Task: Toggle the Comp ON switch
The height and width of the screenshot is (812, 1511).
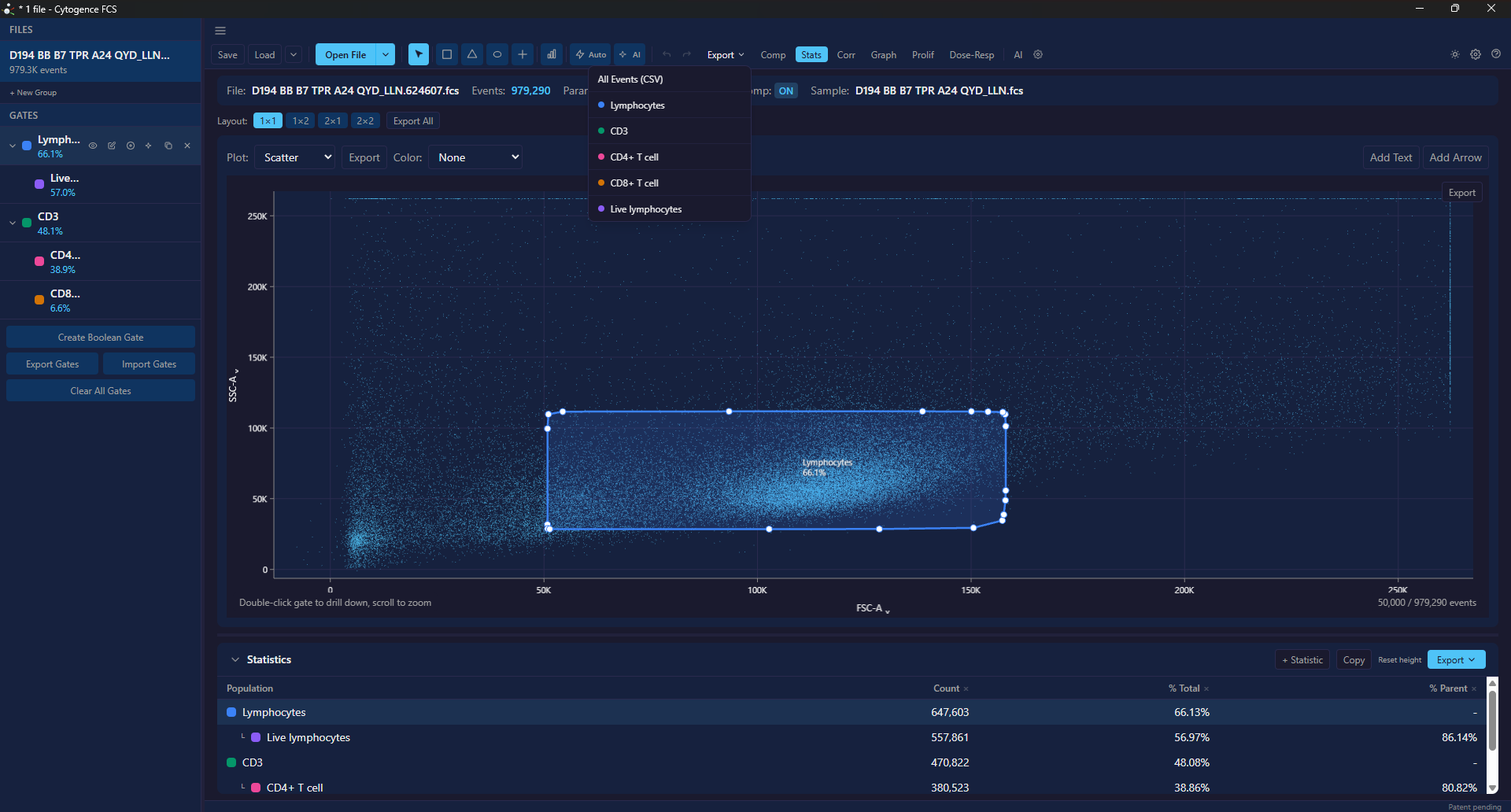Action: 785,90
